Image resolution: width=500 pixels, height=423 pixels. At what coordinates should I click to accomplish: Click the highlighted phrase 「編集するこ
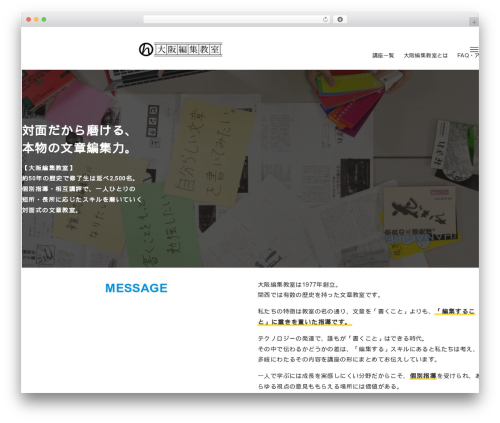click(x=455, y=311)
